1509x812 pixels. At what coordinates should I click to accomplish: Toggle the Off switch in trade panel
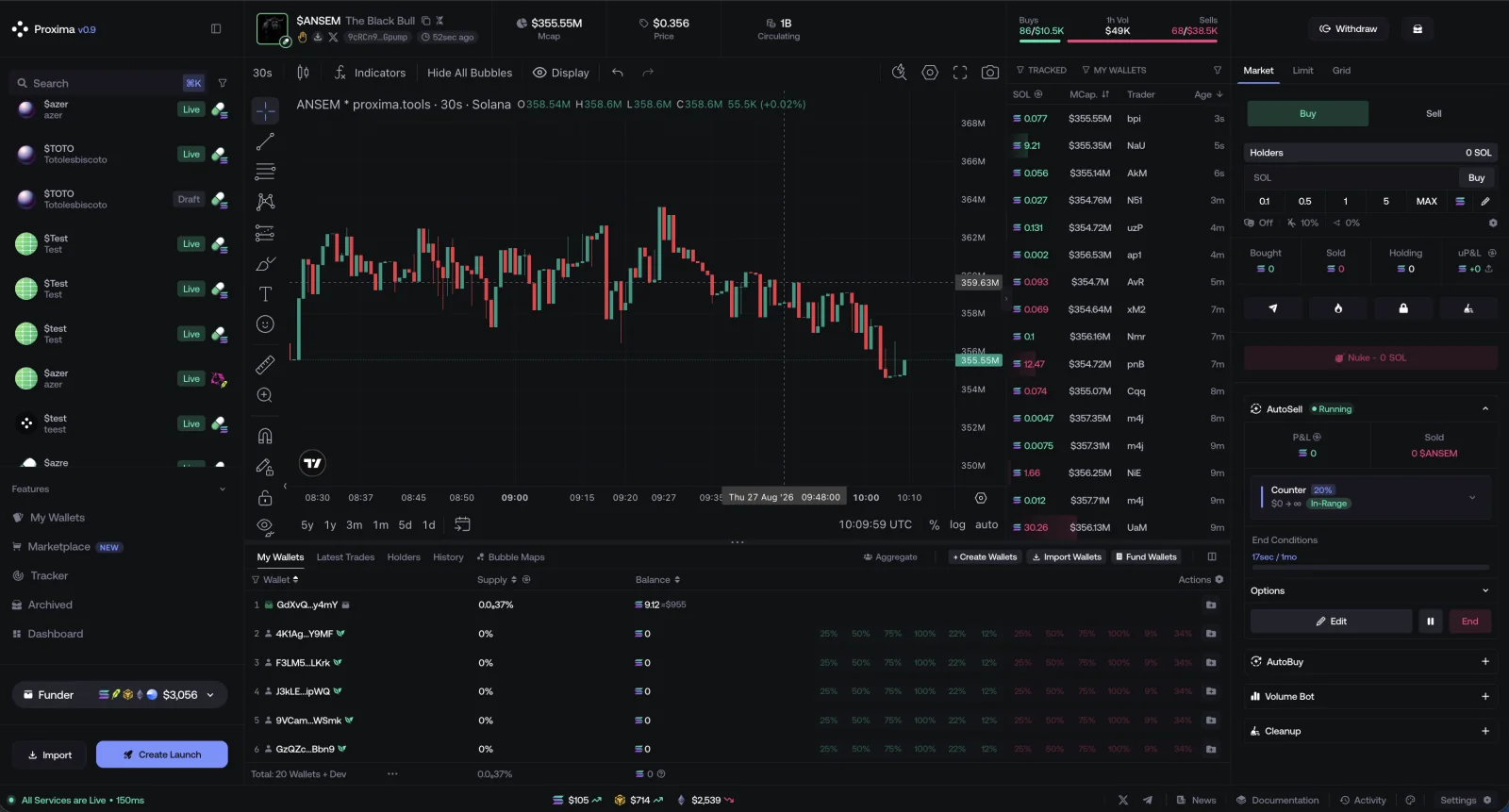point(1259,224)
